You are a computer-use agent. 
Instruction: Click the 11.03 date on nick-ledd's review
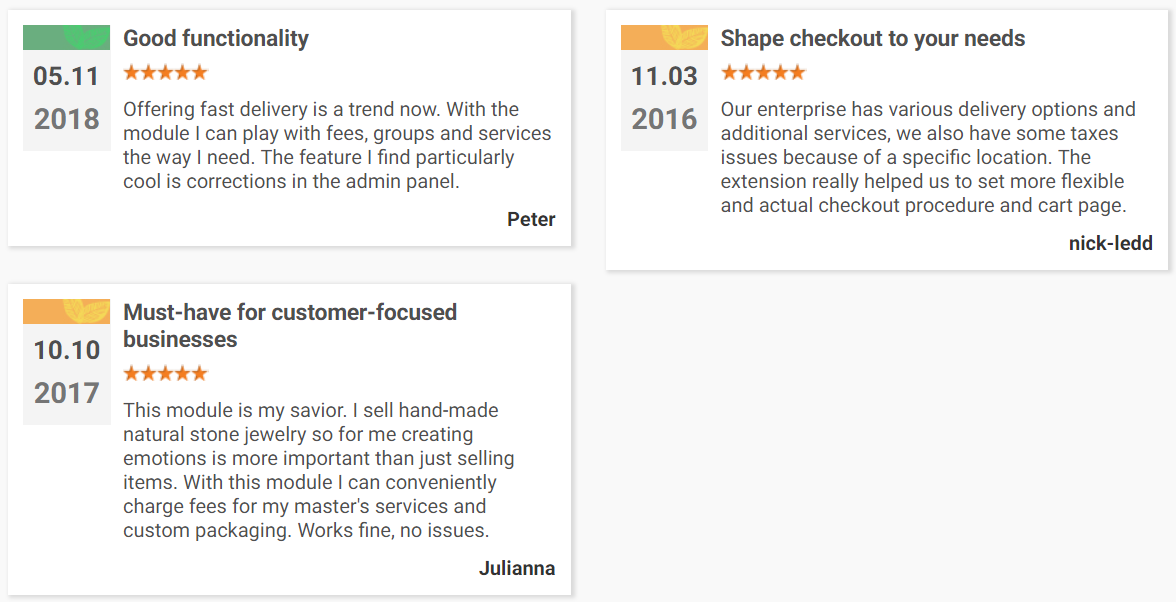pos(664,76)
